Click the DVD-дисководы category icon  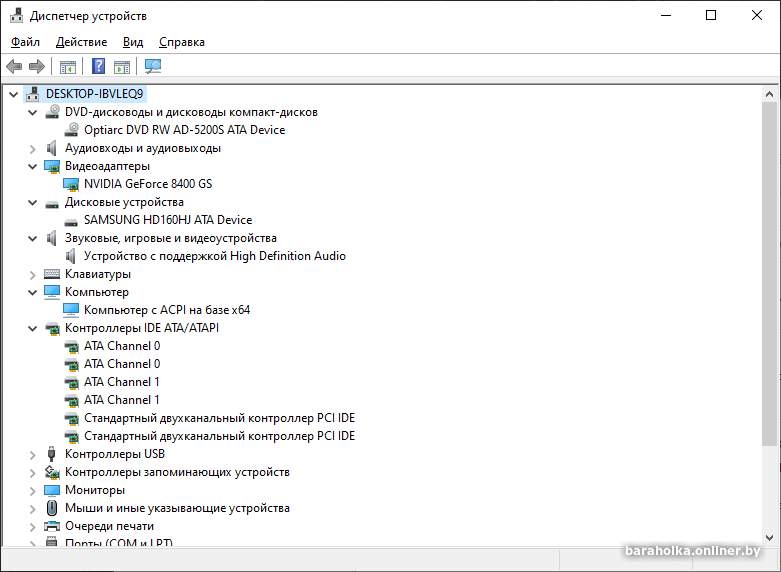52,112
